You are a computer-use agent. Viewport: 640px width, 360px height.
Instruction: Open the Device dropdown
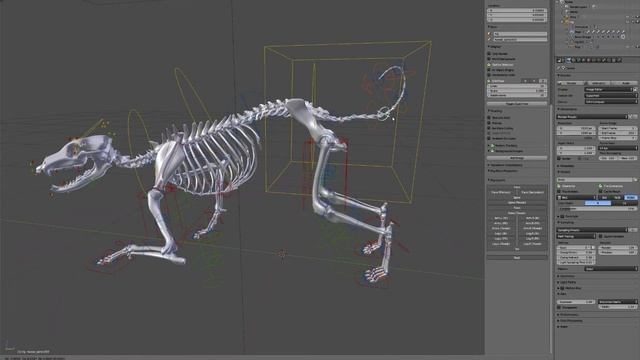(x=611, y=102)
